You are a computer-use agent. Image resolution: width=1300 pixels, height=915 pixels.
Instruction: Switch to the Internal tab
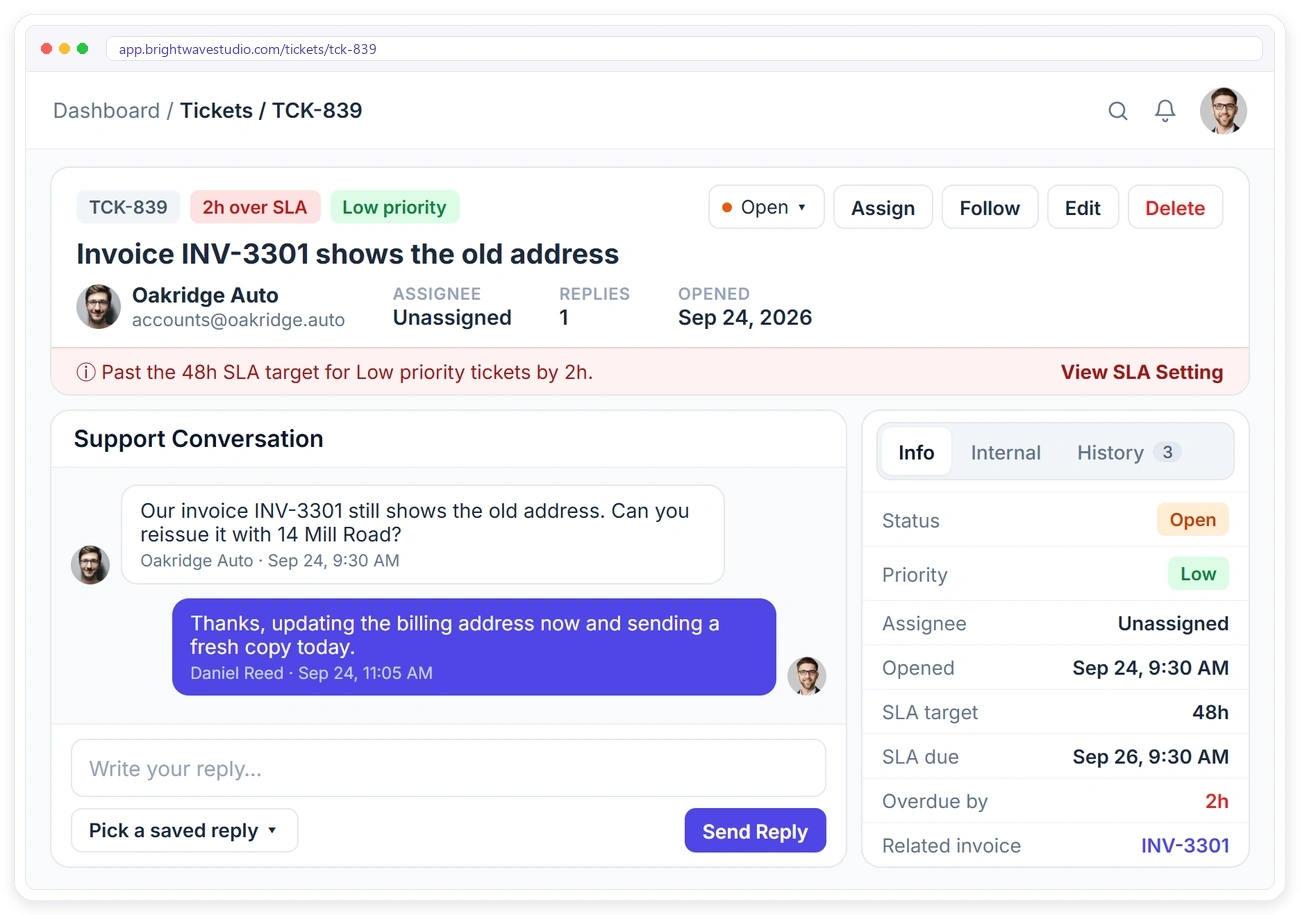1005,452
